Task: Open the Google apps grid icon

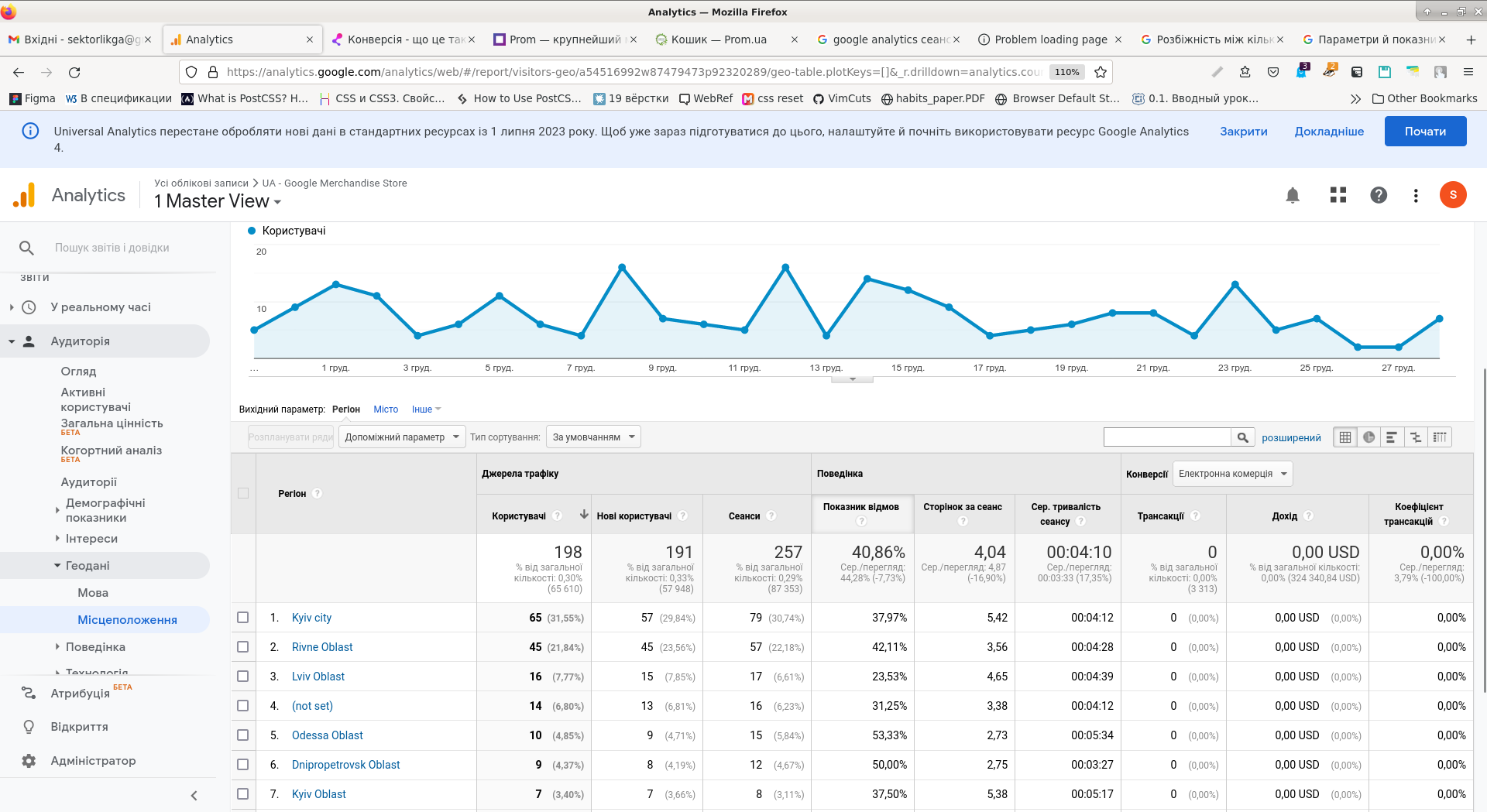Action: coord(1338,195)
